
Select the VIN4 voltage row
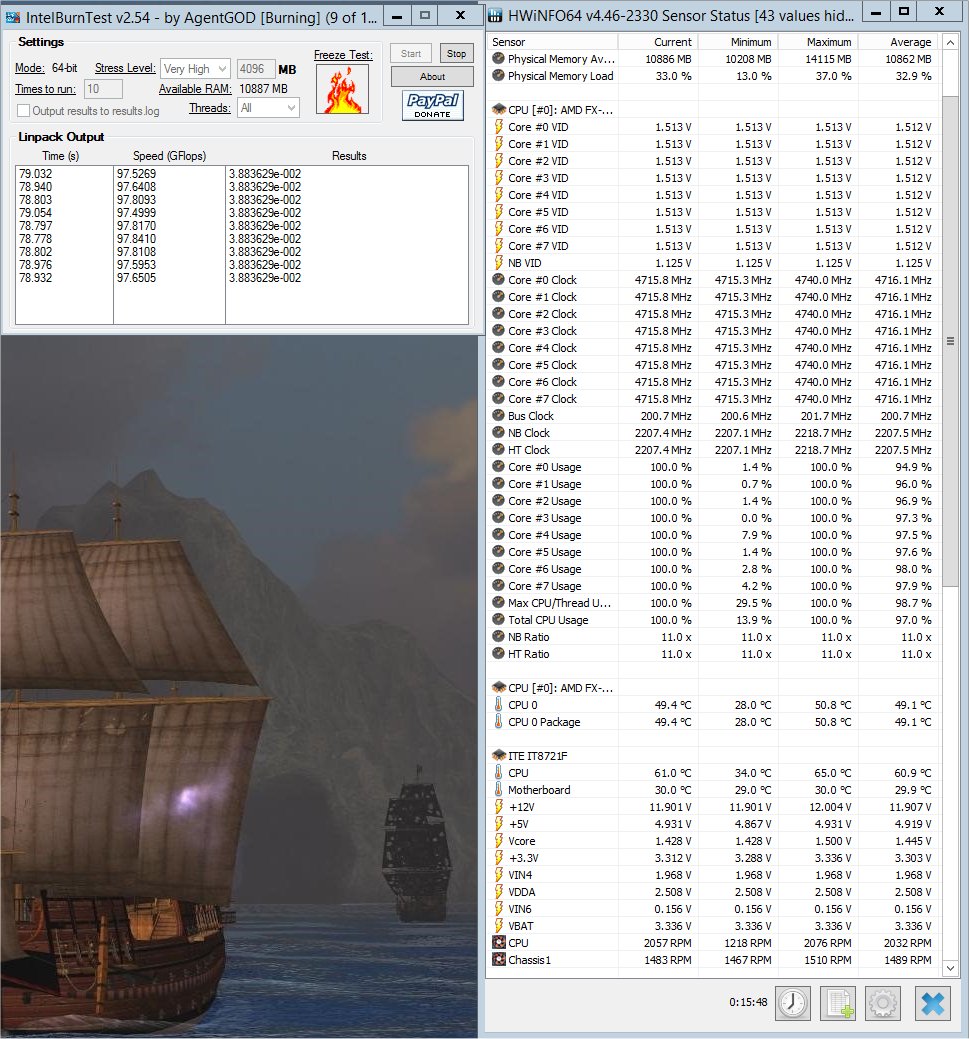[713, 875]
